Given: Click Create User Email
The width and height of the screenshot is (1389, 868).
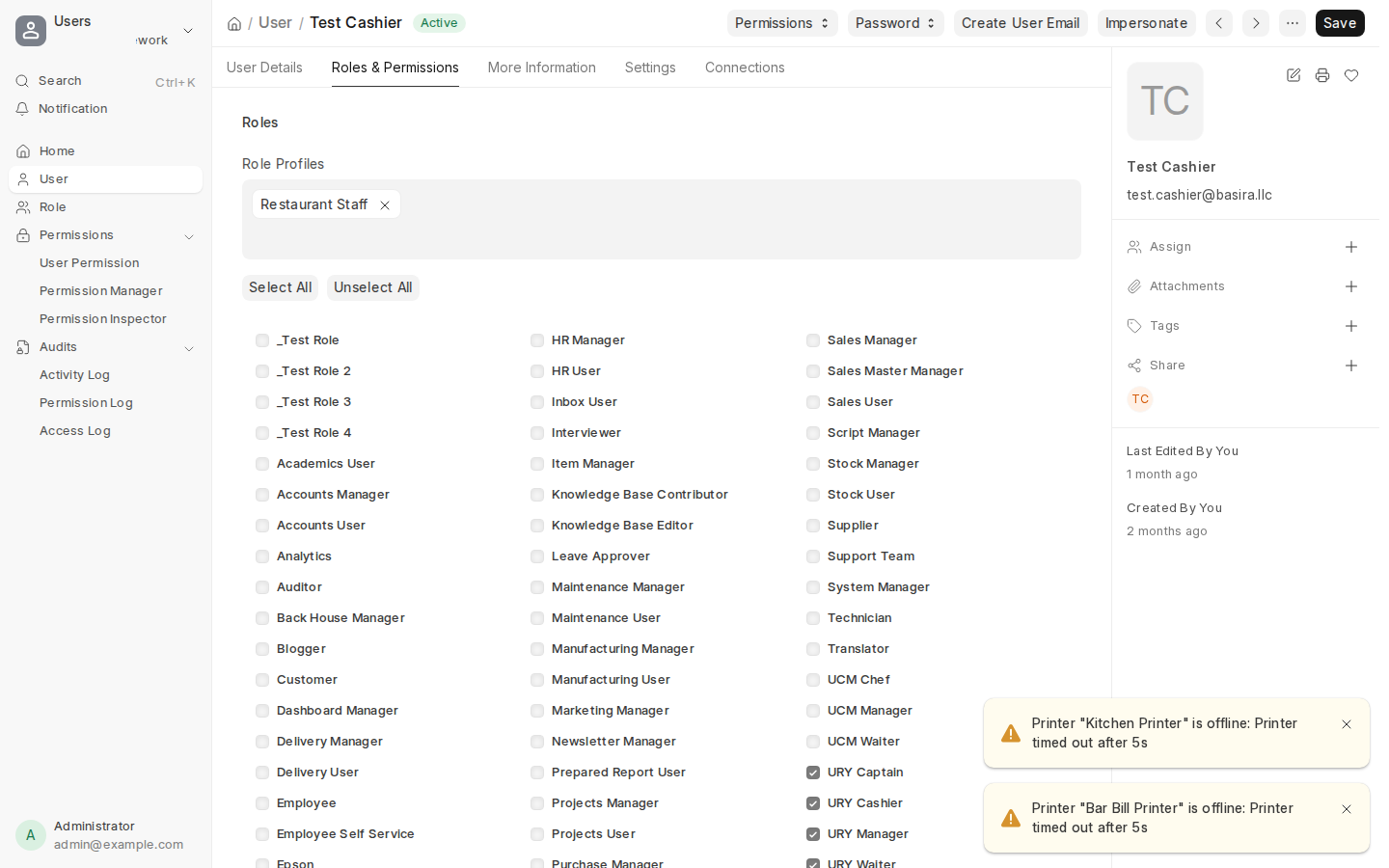Looking at the screenshot, I should click(x=1021, y=23).
